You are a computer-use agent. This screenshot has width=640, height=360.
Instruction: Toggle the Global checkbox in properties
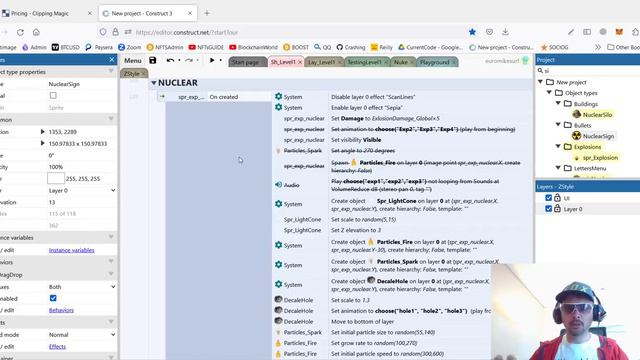click(53, 96)
